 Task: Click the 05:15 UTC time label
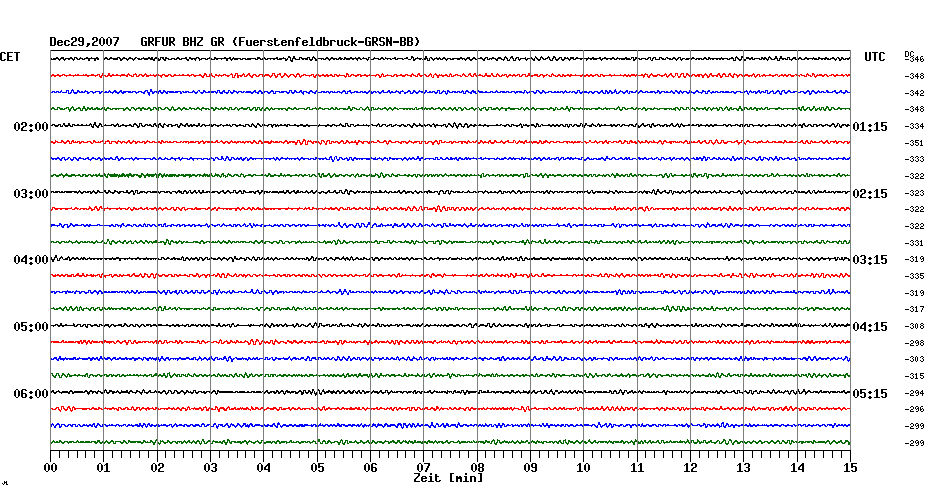point(870,394)
